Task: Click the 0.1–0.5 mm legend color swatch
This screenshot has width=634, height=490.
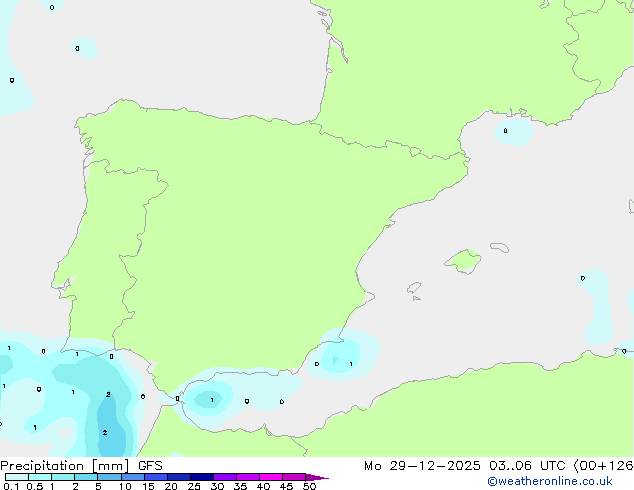Action: pos(17,477)
